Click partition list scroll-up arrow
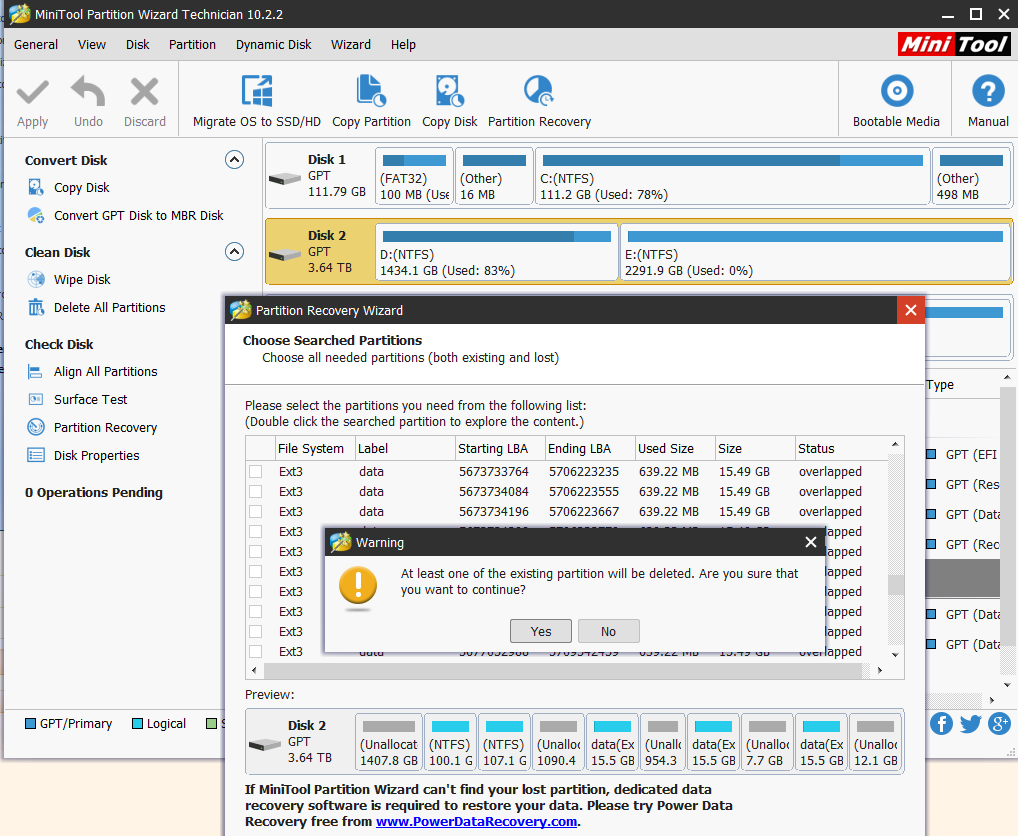 click(895, 445)
